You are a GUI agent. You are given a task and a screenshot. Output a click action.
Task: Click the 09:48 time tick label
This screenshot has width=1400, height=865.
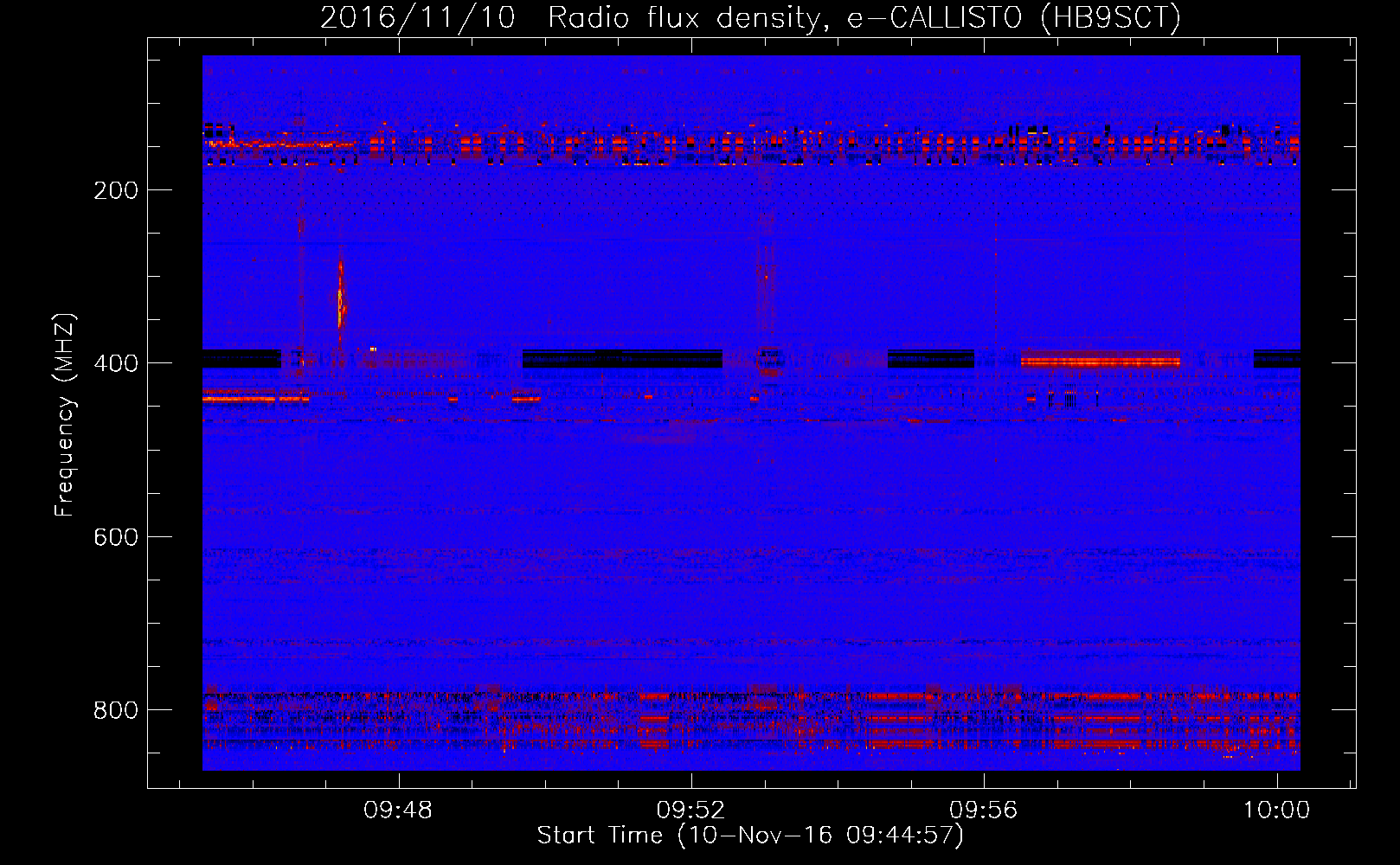398,811
